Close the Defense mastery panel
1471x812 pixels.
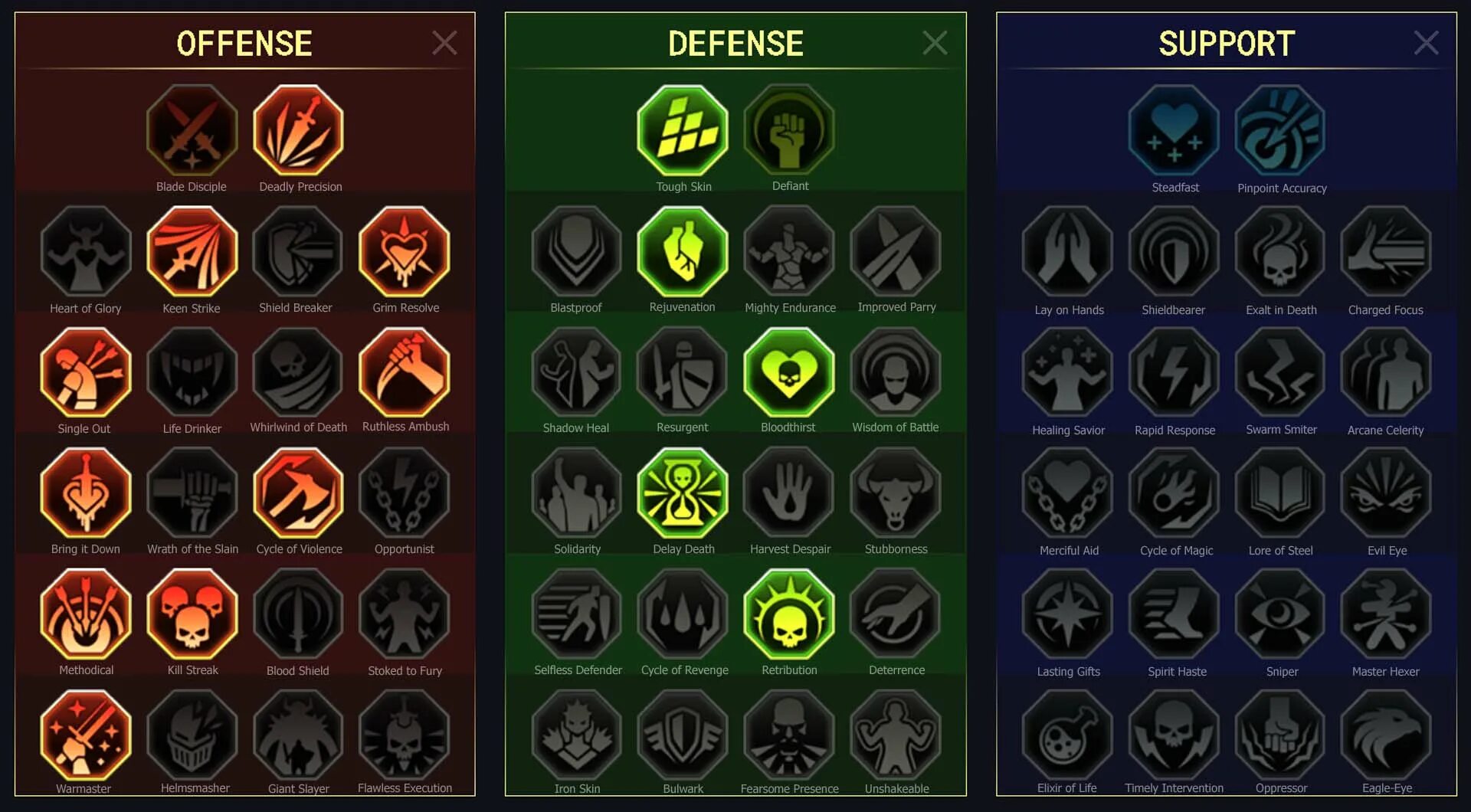click(935, 43)
